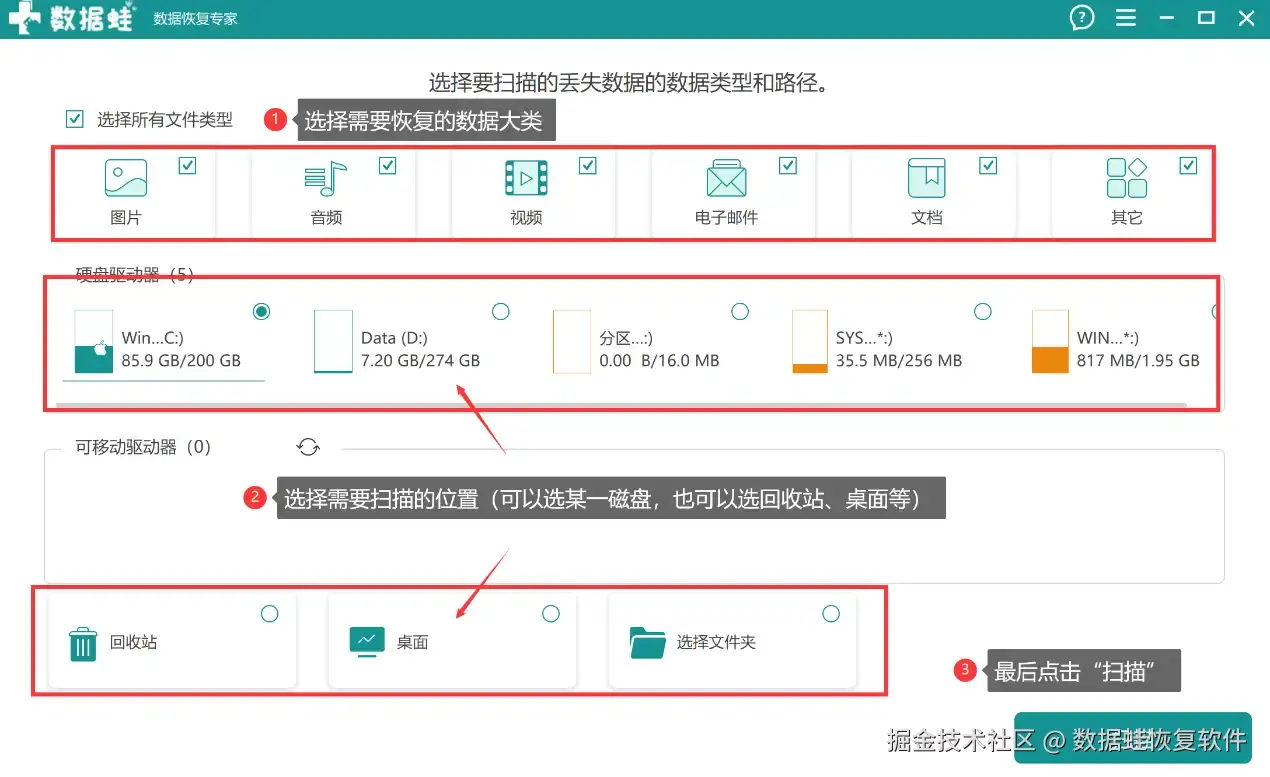Select the 16.0 MB 分区 radio button

click(740, 312)
